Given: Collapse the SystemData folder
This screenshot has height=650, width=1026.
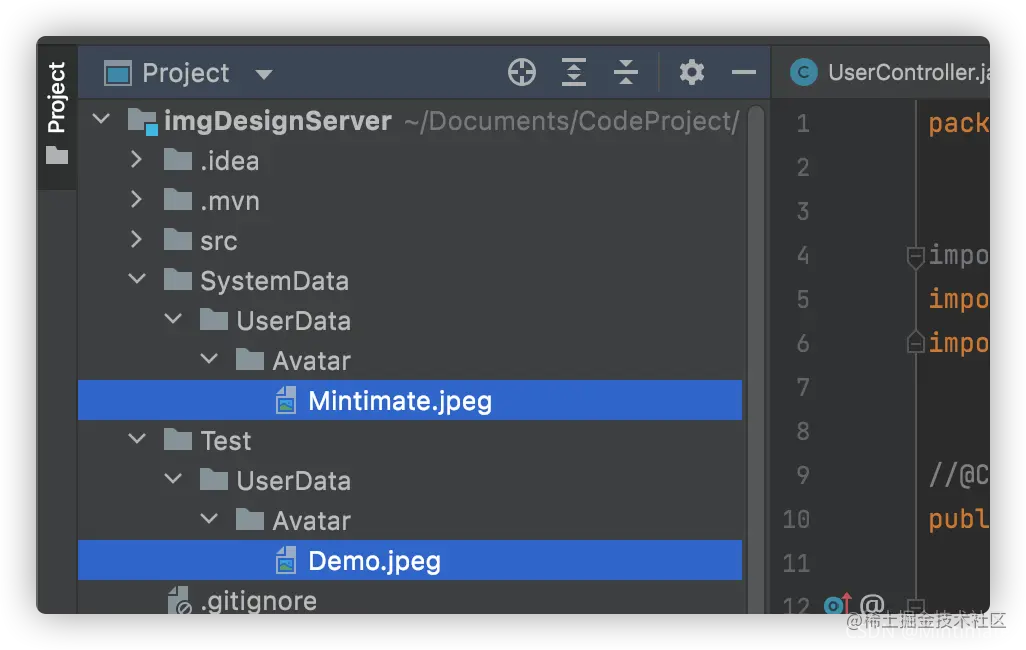Looking at the screenshot, I should [x=137, y=280].
